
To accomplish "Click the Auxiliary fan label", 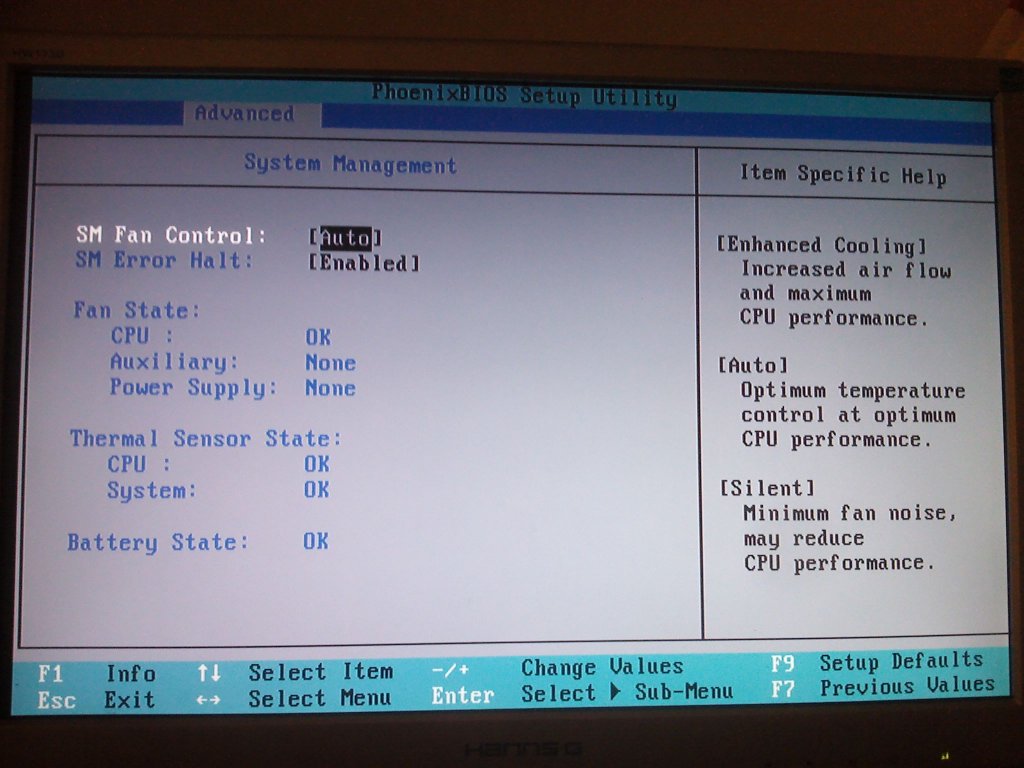I will pos(174,362).
